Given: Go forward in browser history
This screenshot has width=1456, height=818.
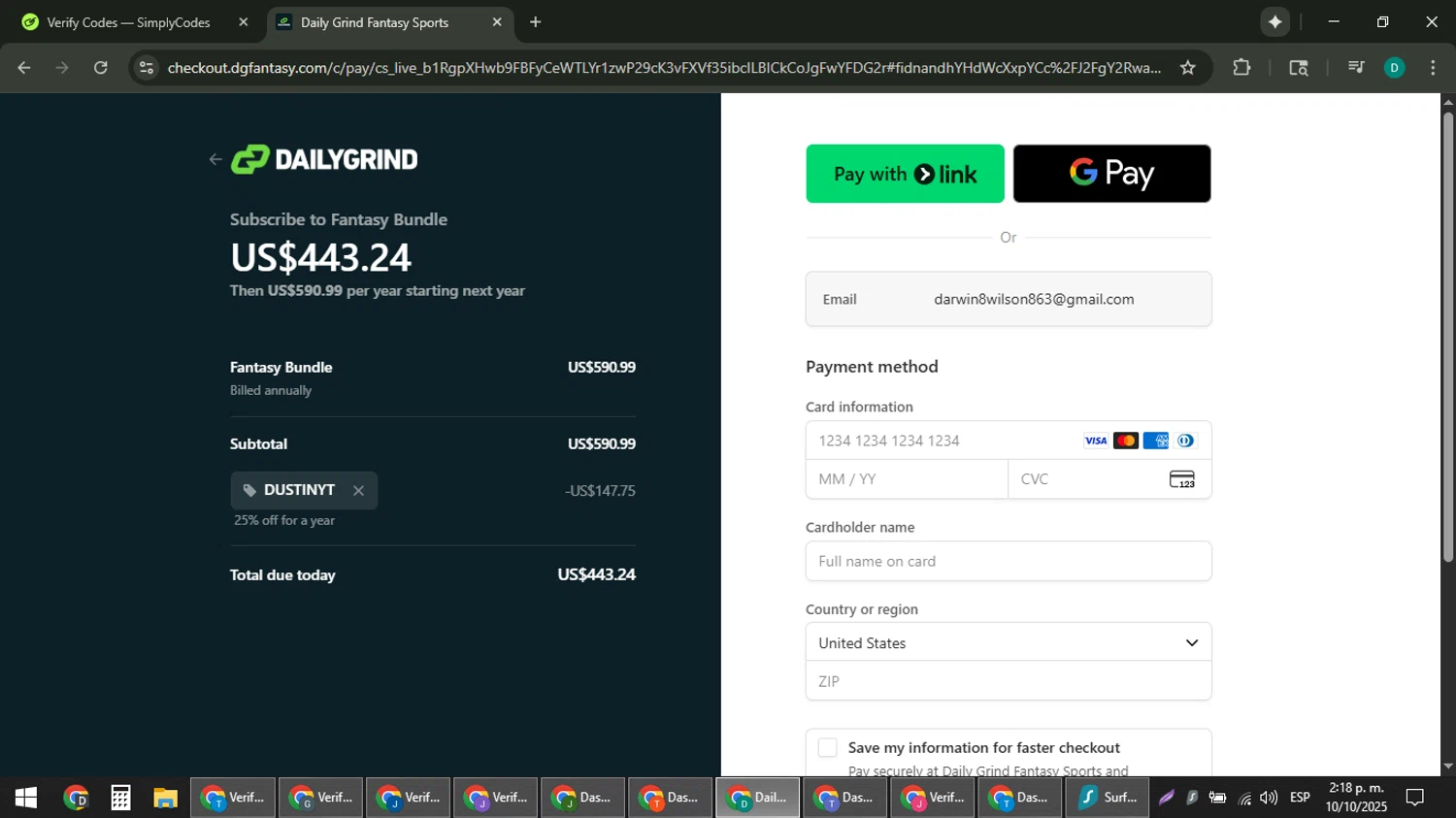Looking at the screenshot, I should (x=62, y=67).
